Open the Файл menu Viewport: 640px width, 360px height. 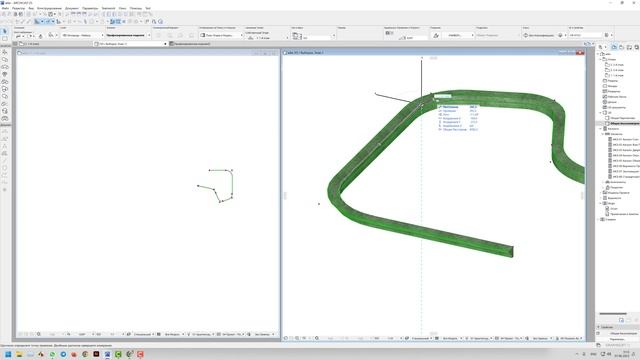click(x=5, y=8)
